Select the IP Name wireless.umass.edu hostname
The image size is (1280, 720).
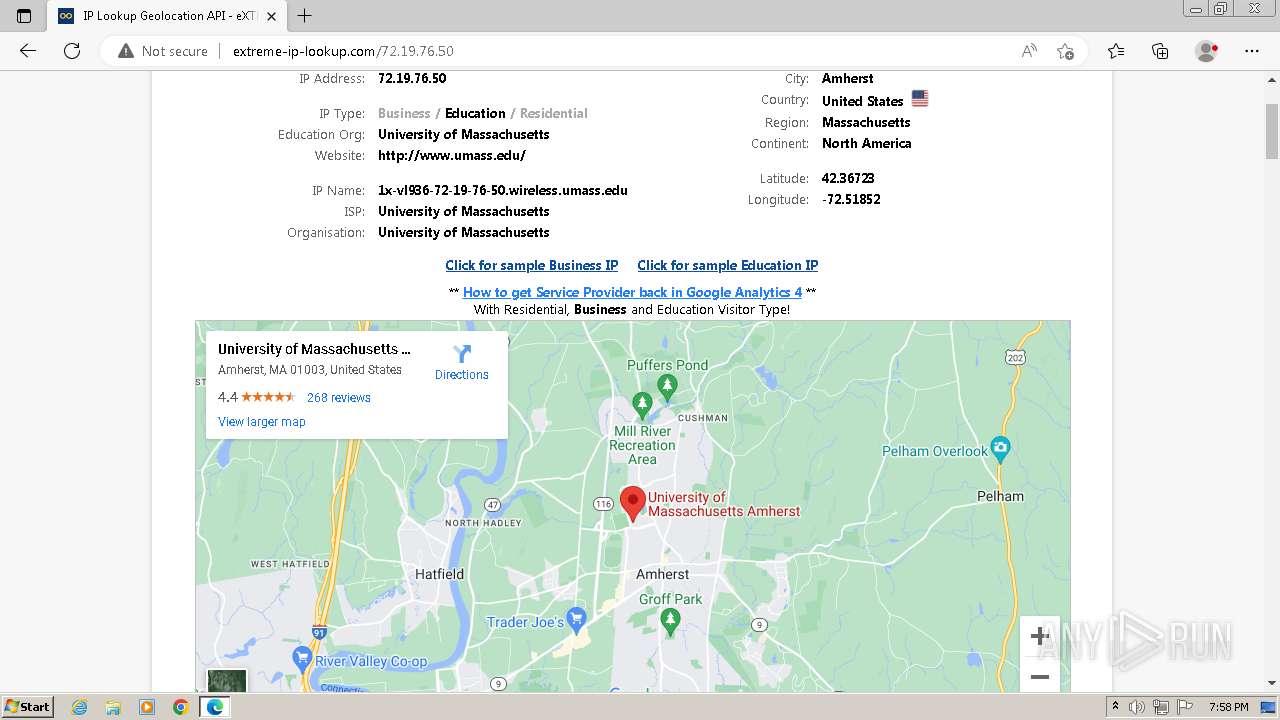click(503, 190)
